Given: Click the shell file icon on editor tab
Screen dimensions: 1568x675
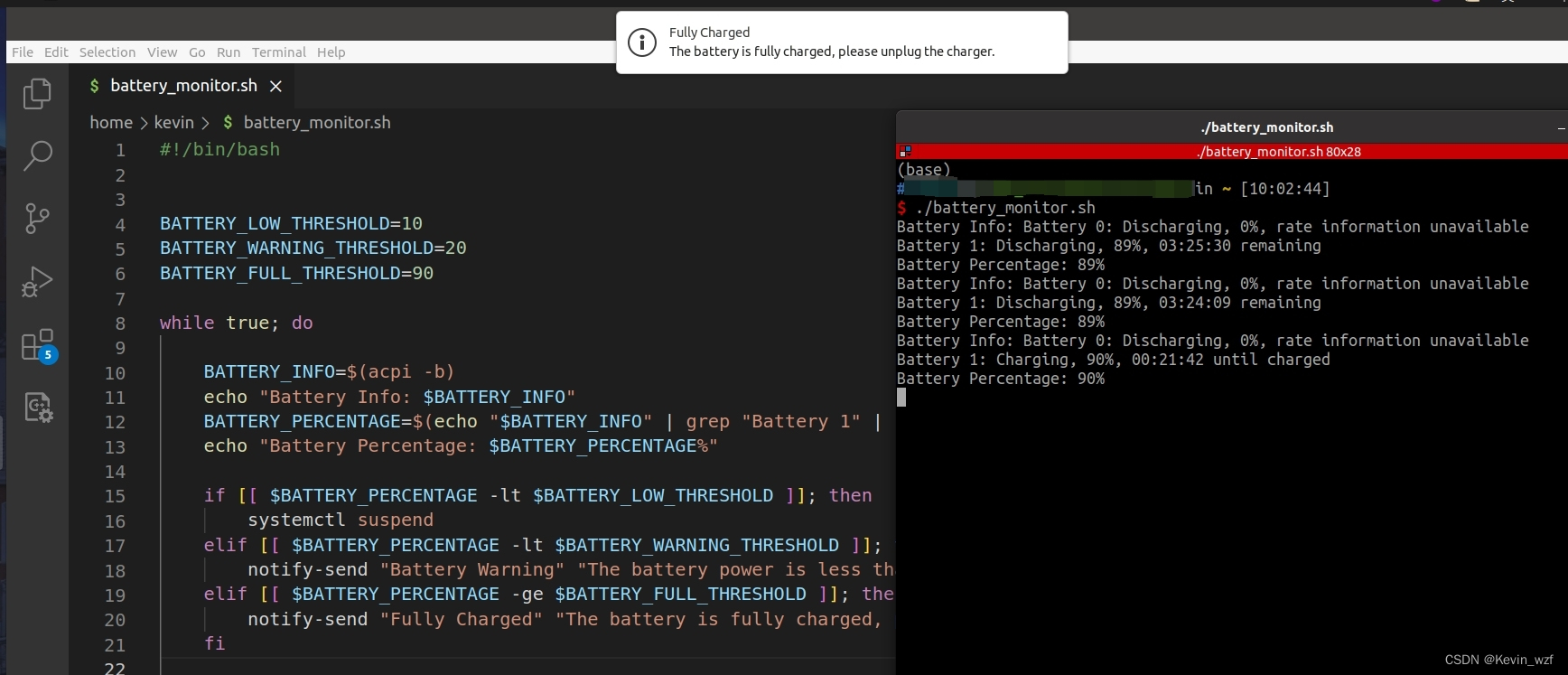Looking at the screenshot, I should point(94,86).
